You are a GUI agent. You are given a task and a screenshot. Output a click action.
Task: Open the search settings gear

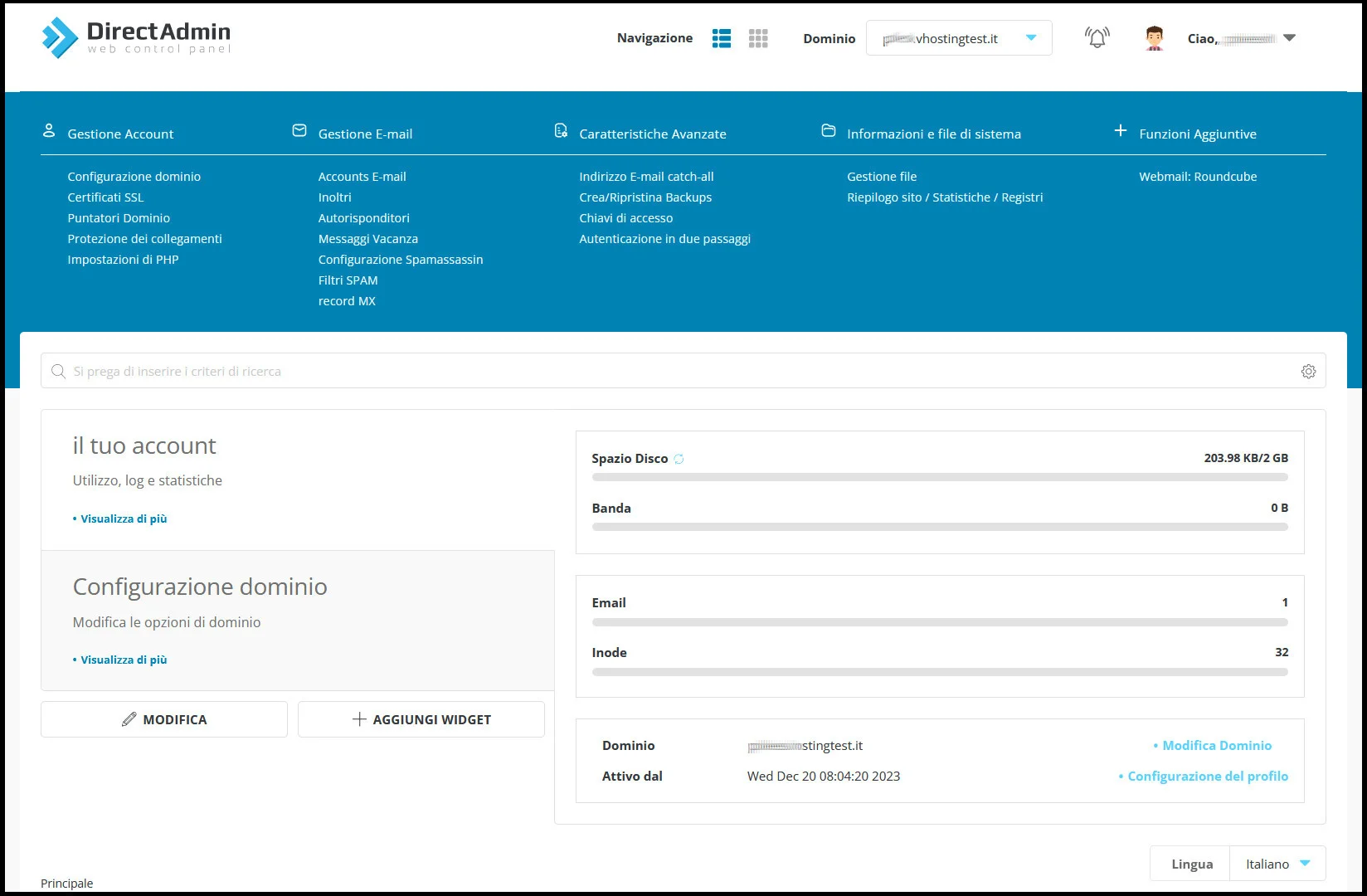(x=1308, y=371)
